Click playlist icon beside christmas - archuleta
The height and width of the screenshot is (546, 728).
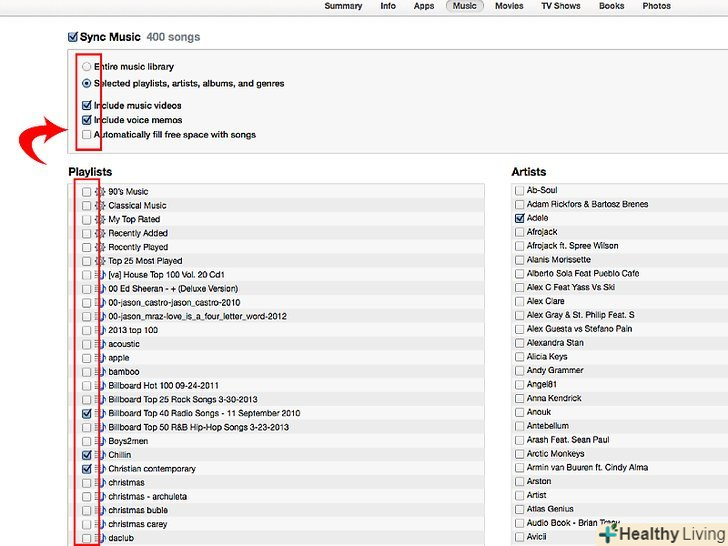click(100, 497)
